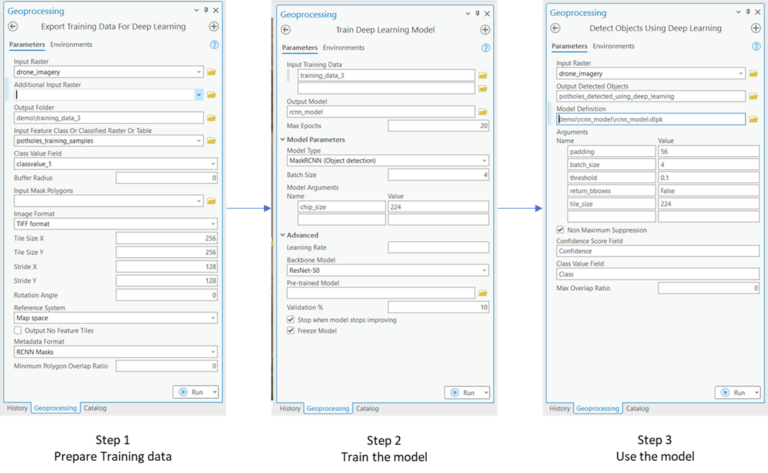Image resolution: width=768 pixels, height=473 pixels.
Task: Browse folder next to Output Detected Objects field
Action: pos(753,96)
